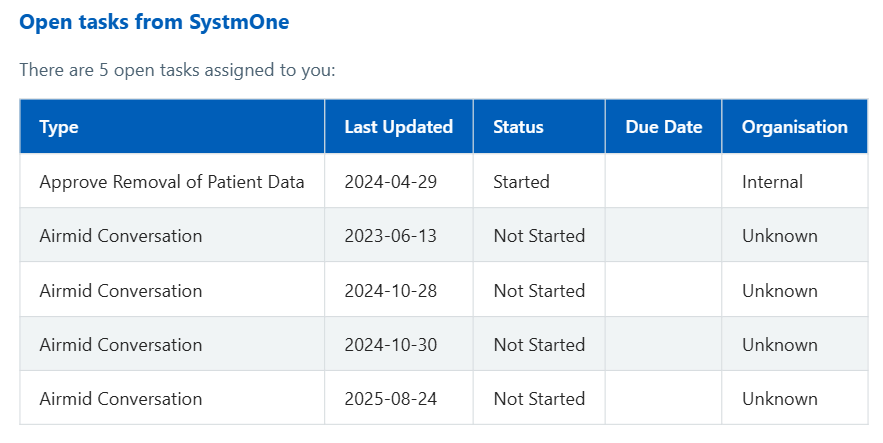Open the Airmid Conversation updated 2023-06-13
Viewport: 883px width, 443px height.
(x=120, y=236)
